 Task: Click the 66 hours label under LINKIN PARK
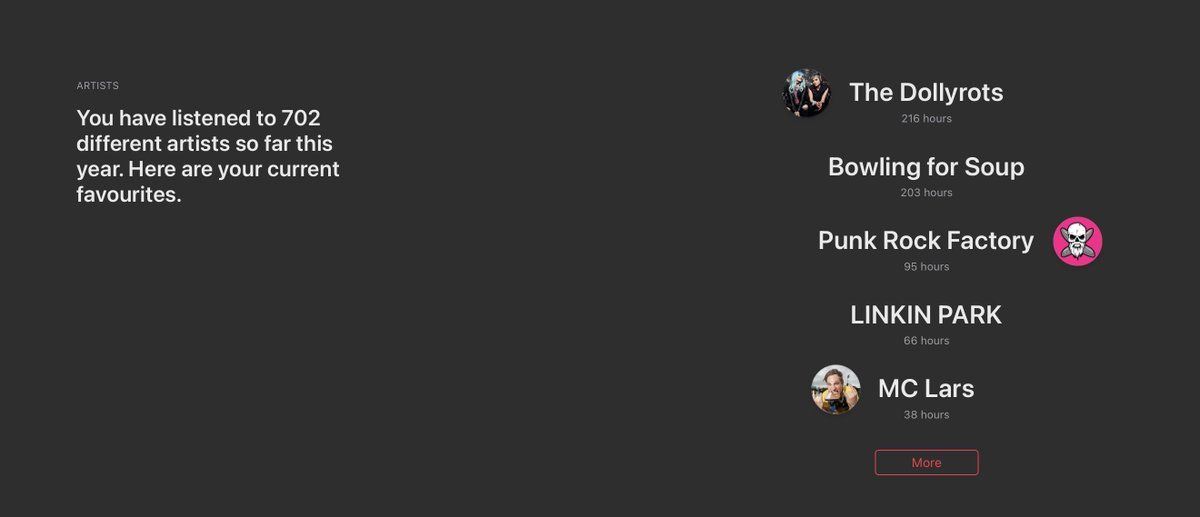pos(926,341)
